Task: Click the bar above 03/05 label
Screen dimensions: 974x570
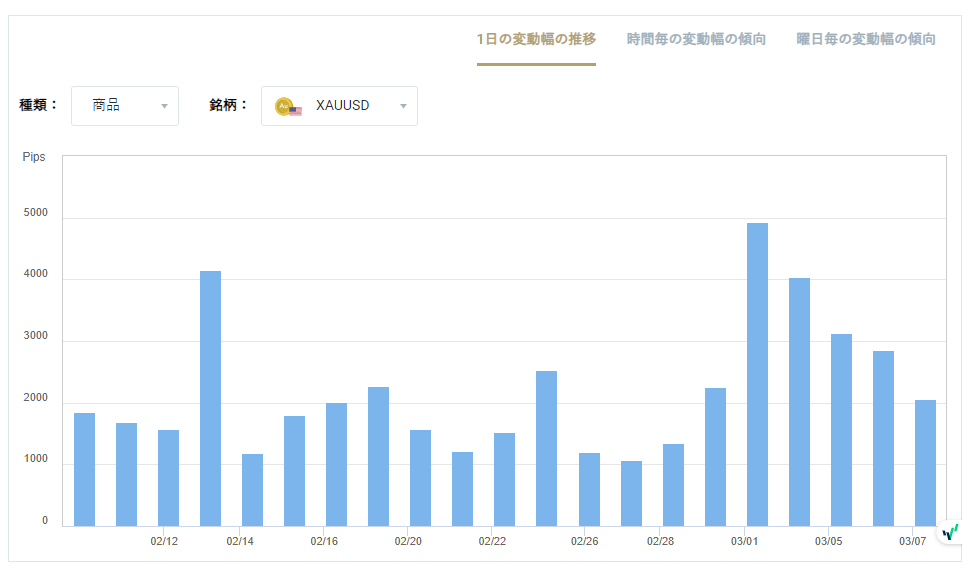Action: (x=841, y=430)
